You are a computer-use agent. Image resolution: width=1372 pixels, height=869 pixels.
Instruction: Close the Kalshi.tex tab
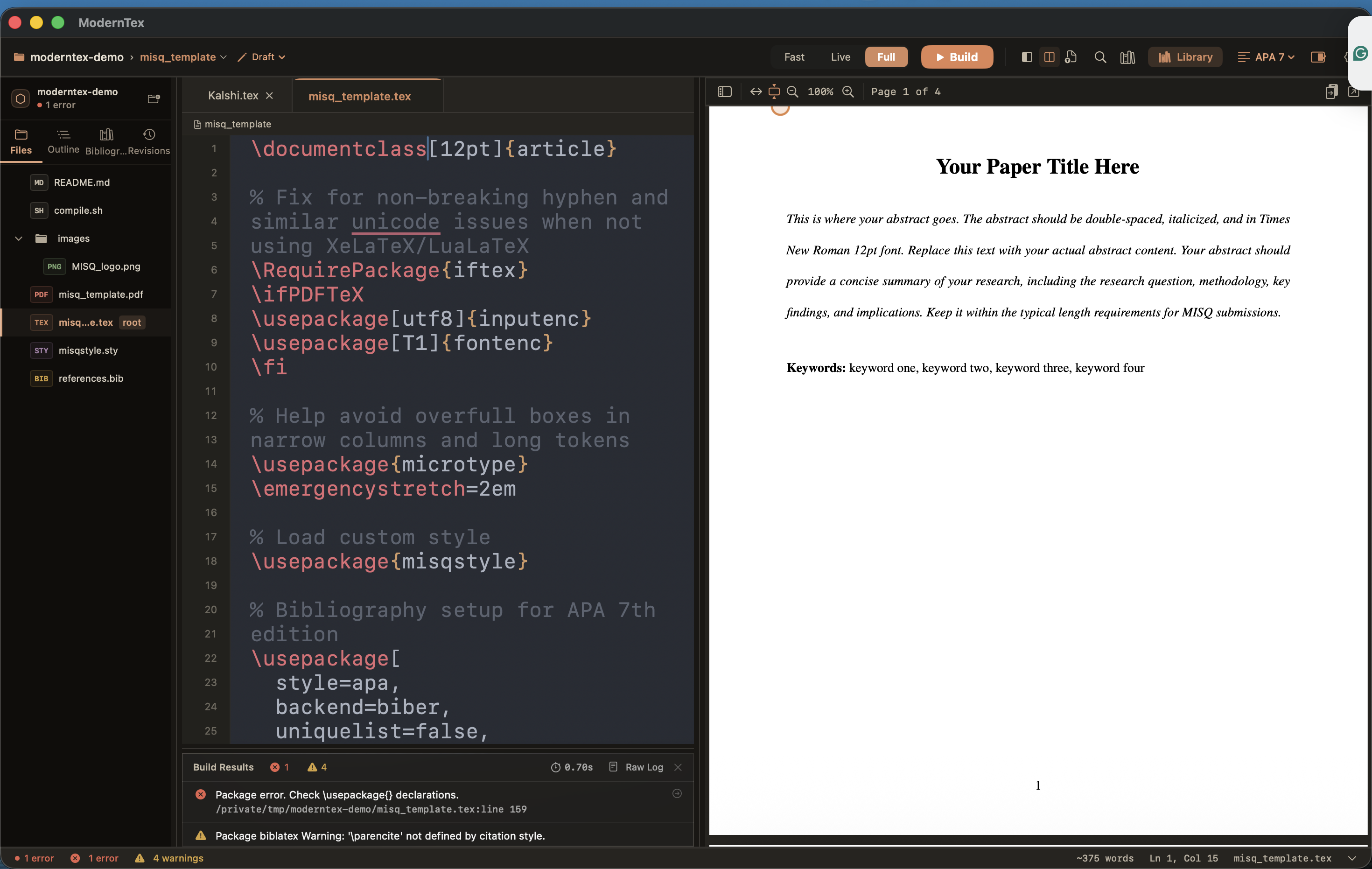[x=270, y=96]
